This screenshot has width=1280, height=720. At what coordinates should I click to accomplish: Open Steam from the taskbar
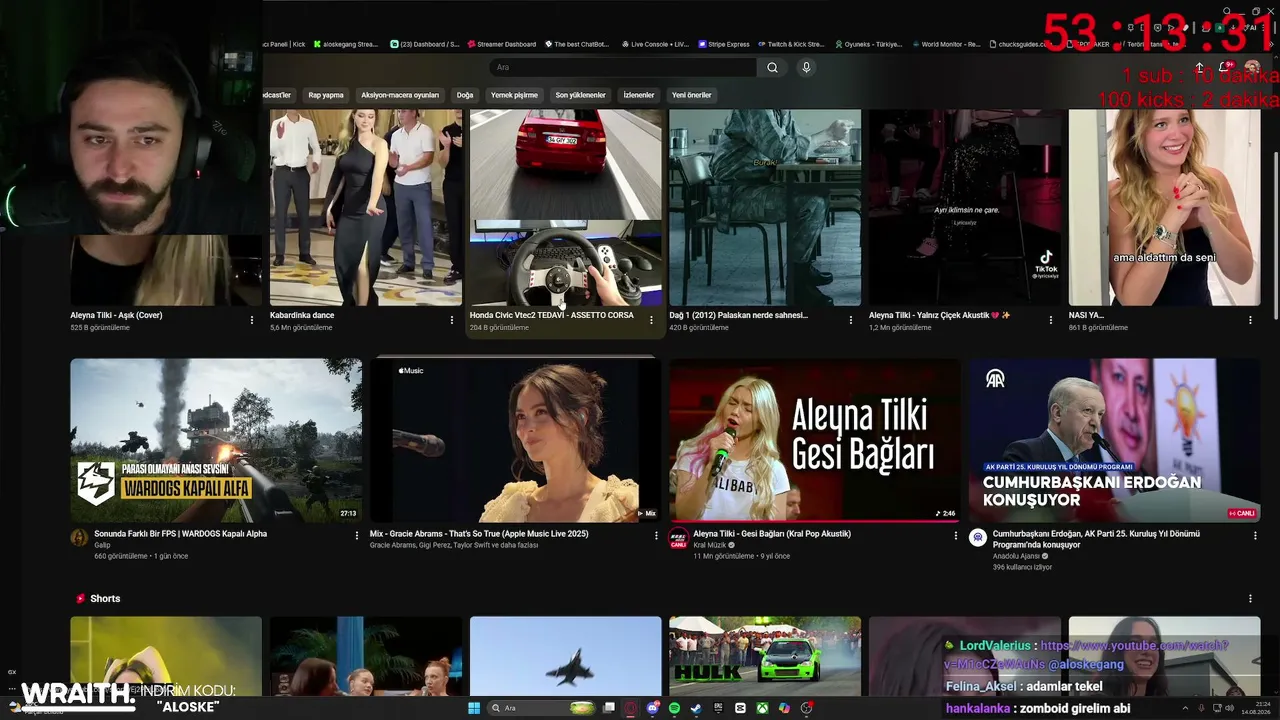click(x=696, y=708)
